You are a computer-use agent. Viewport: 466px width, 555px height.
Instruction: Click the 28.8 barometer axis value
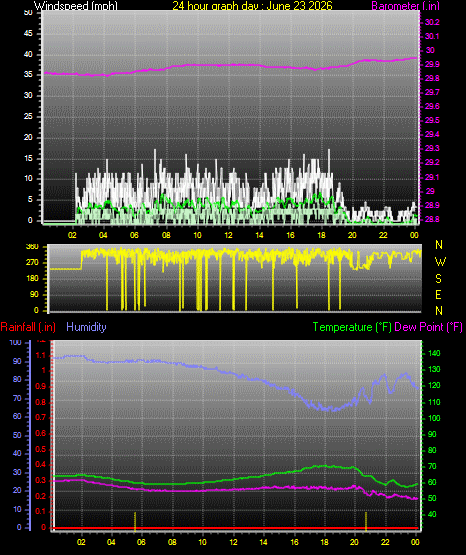tap(432, 219)
